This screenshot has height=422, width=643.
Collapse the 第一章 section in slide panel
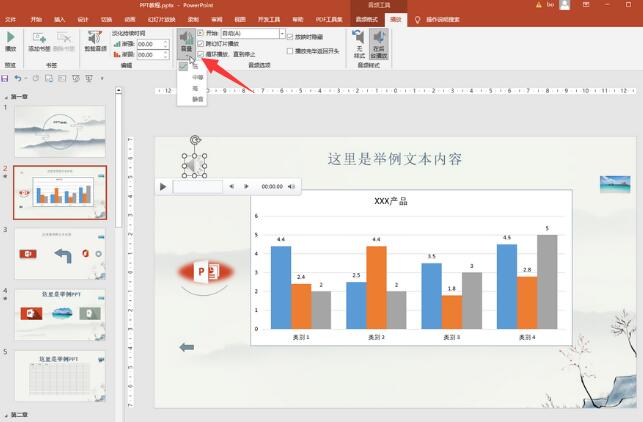pyautogui.click(x=6, y=97)
